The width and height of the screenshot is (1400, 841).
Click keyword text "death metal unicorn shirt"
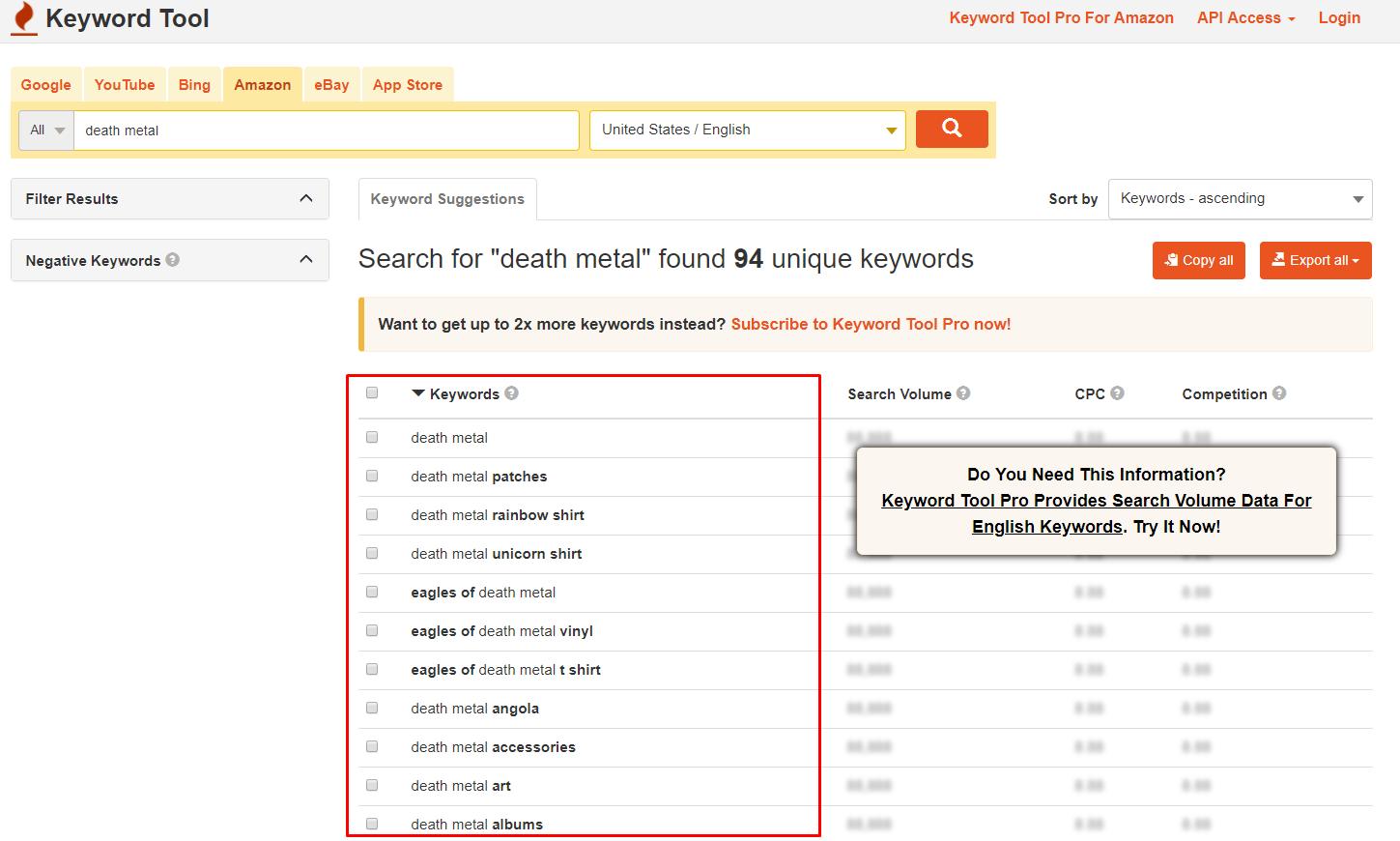tap(496, 554)
